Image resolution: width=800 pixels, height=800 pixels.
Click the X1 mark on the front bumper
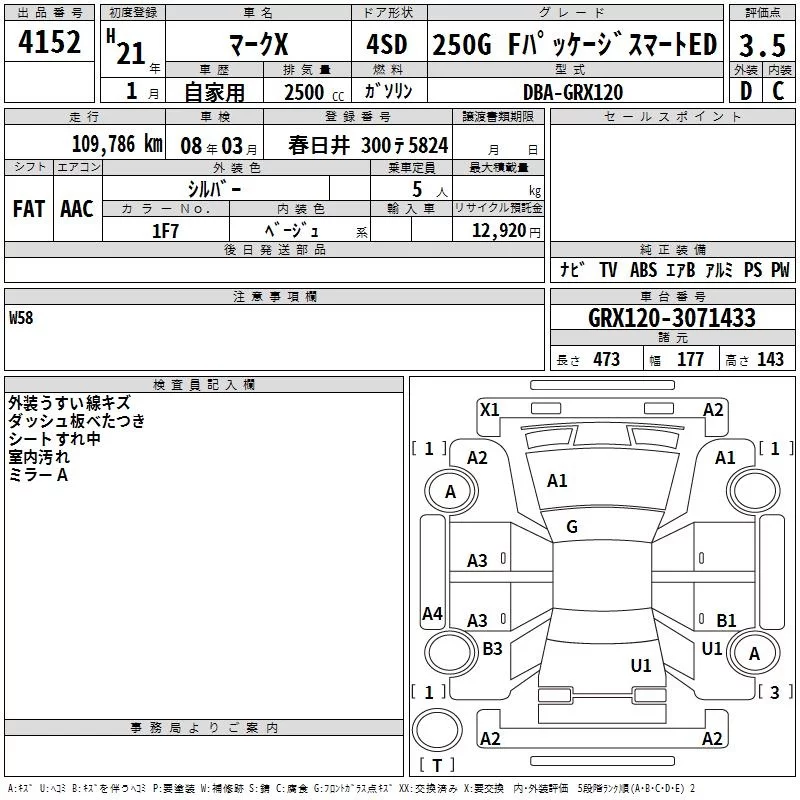point(490,410)
